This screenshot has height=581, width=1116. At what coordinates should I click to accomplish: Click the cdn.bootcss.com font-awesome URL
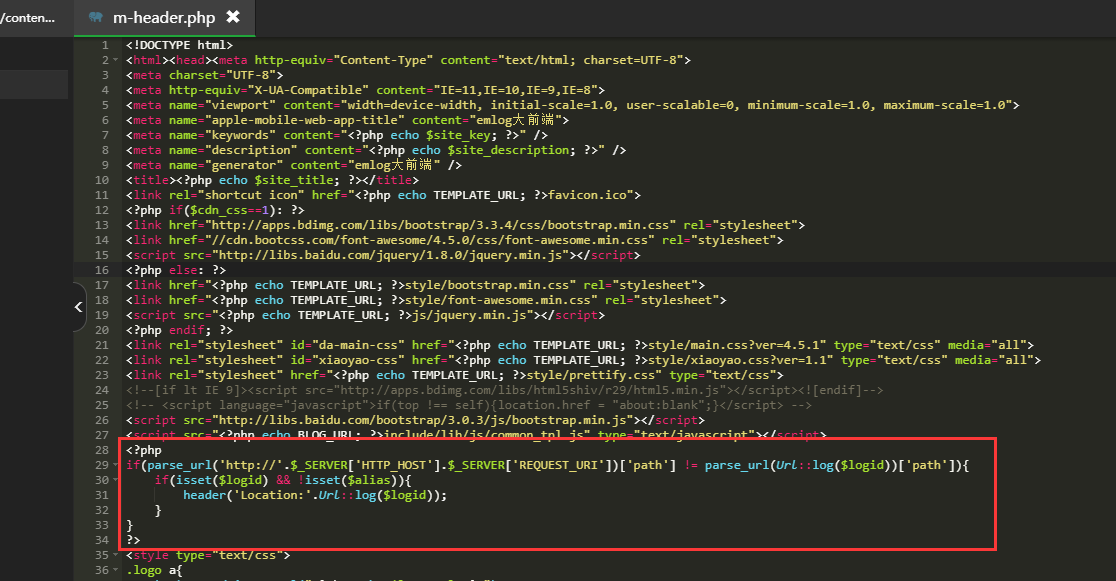tap(430, 240)
